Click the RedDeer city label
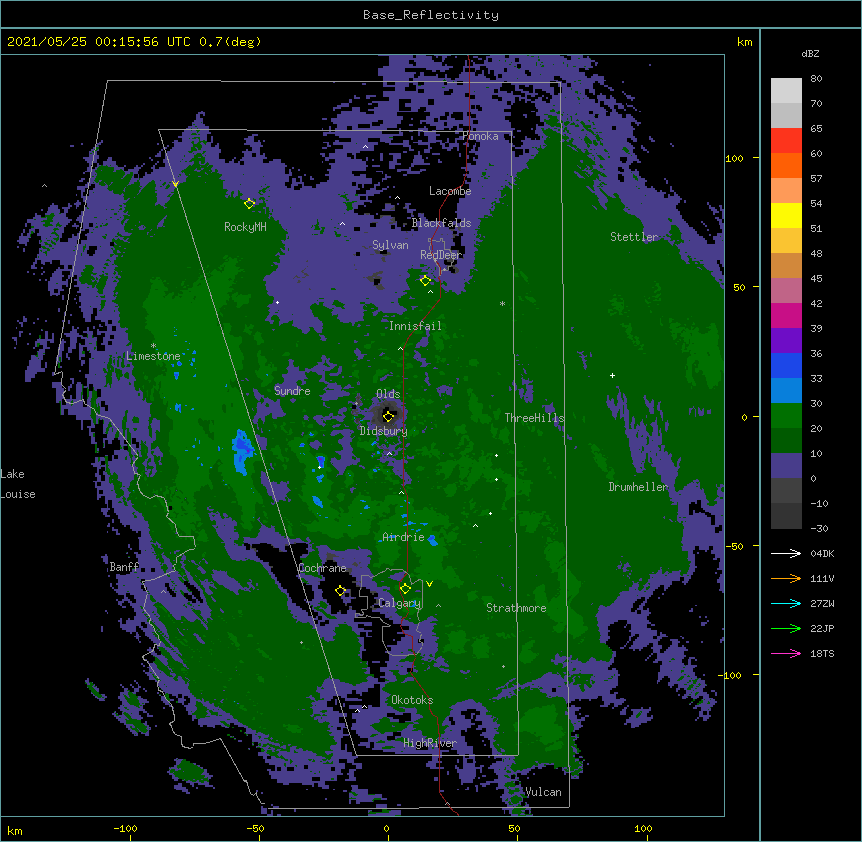Viewport: 862px width, 842px height. tap(441, 255)
